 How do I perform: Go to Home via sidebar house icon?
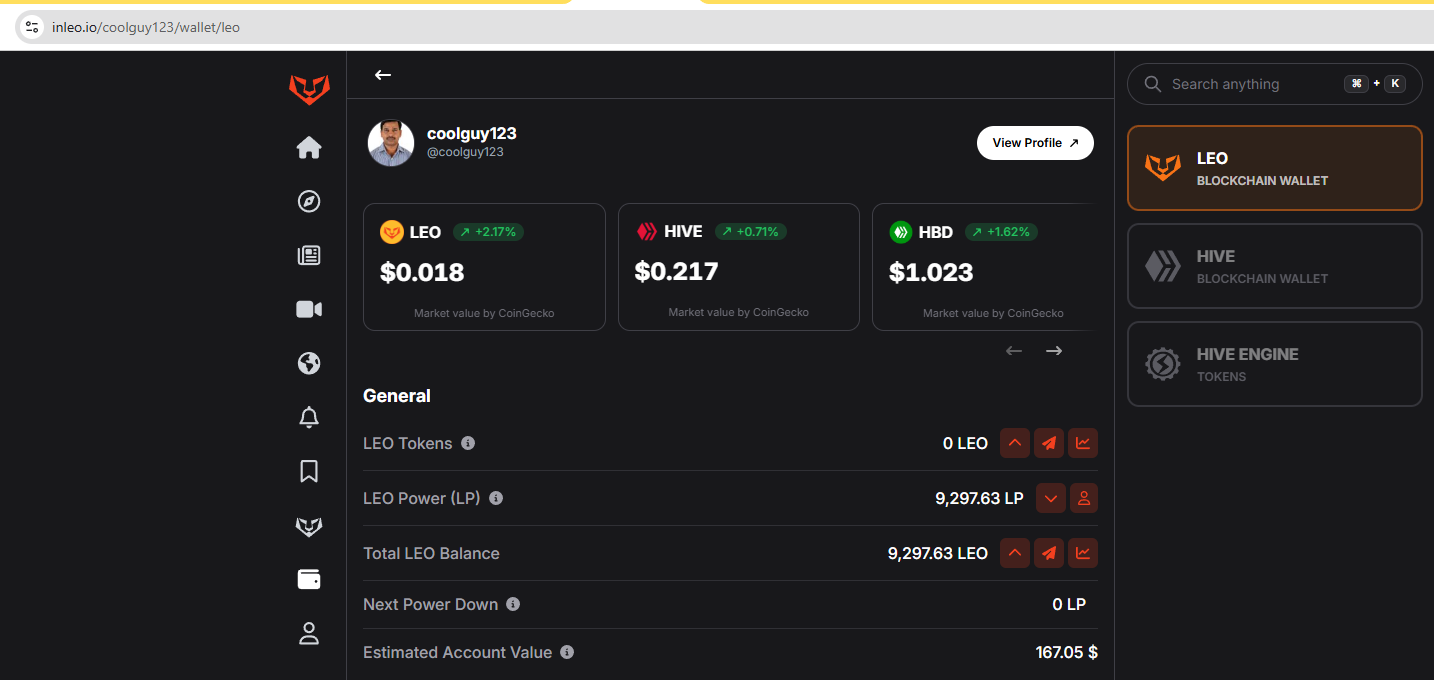point(309,148)
